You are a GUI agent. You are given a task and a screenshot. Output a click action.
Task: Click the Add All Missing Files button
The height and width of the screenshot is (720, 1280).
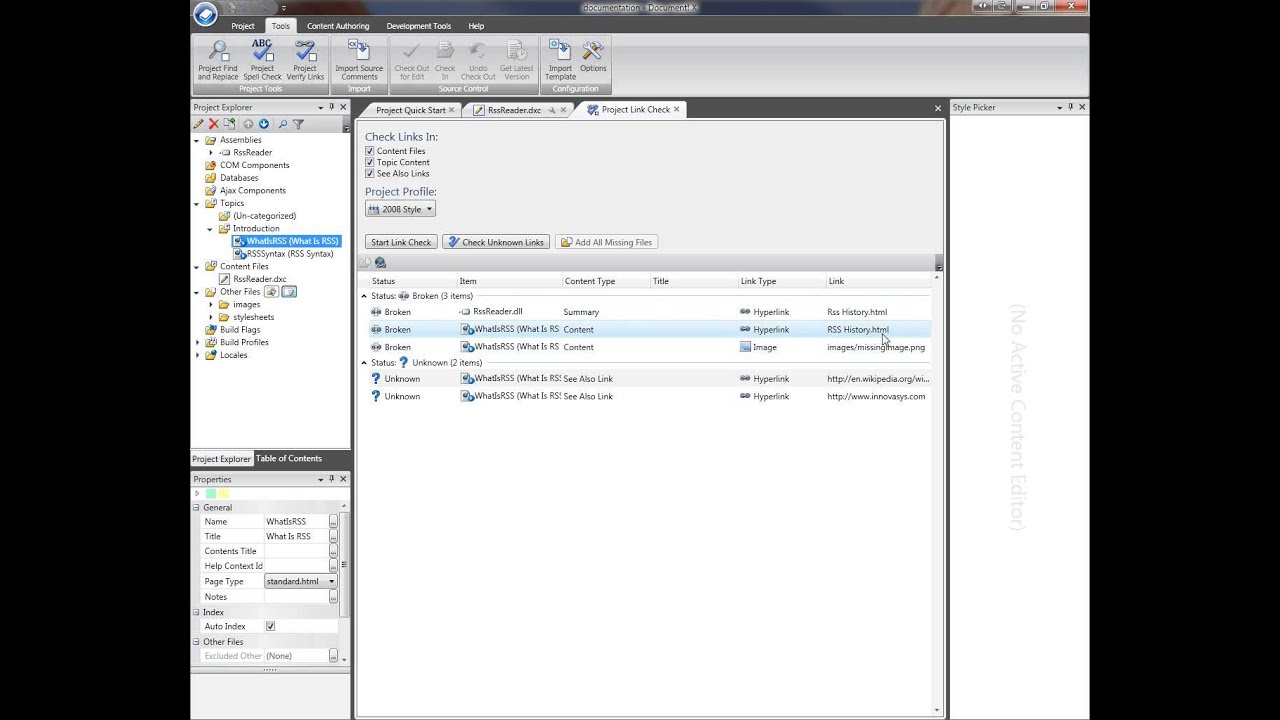click(x=607, y=242)
